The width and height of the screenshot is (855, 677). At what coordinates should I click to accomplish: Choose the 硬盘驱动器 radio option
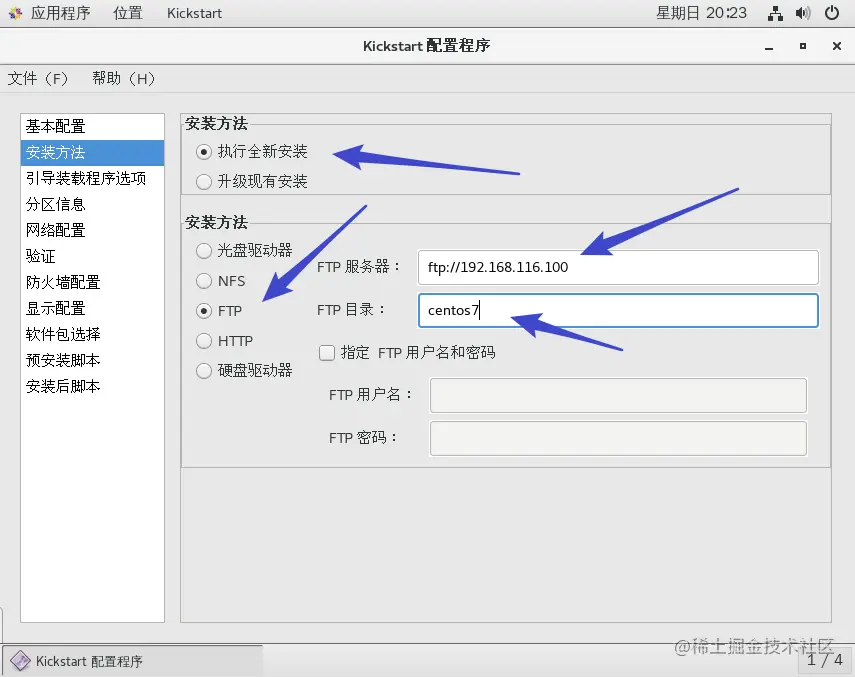(204, 371)
